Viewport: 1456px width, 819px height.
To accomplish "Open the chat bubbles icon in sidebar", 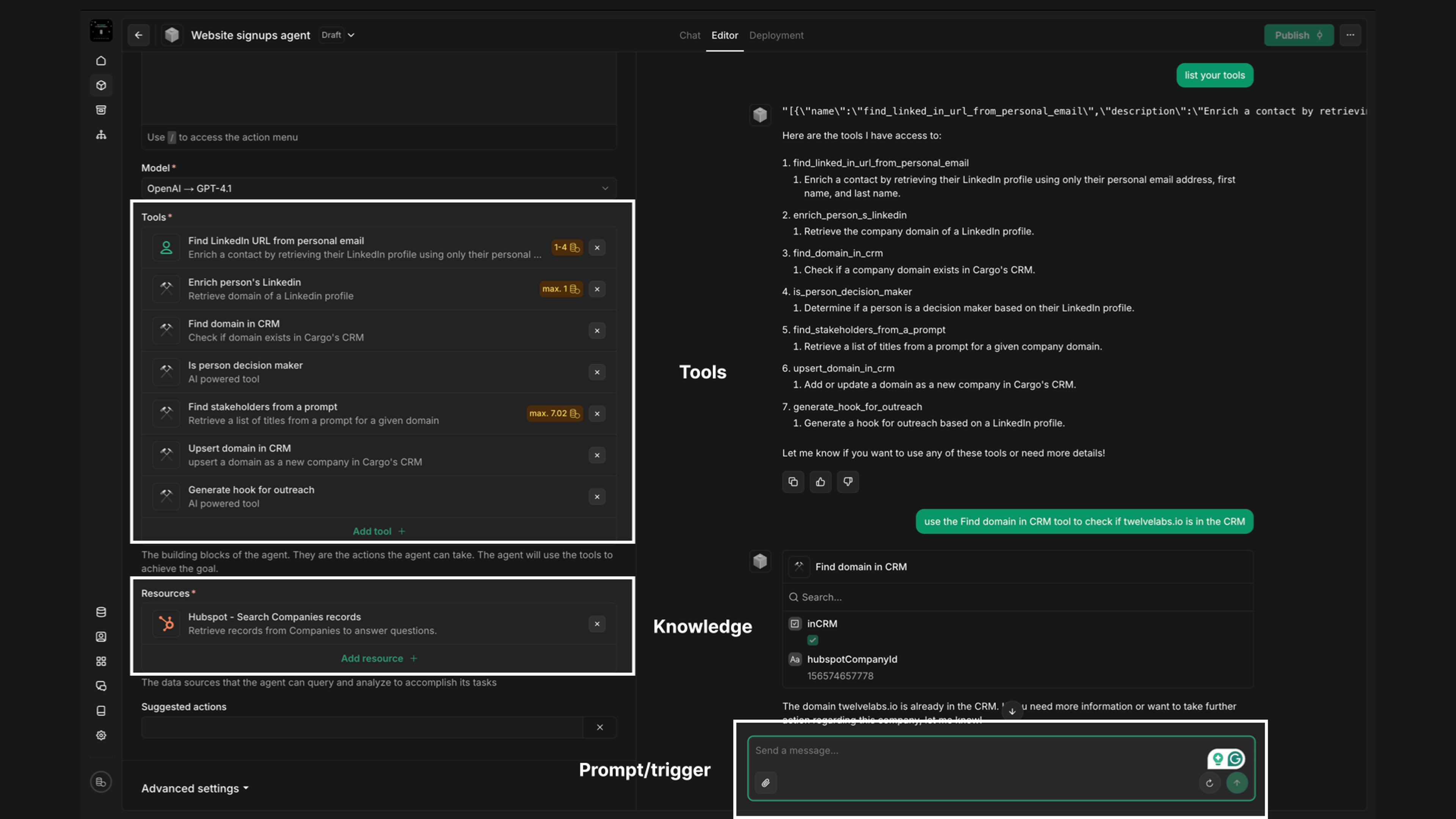I will [101, 686].
